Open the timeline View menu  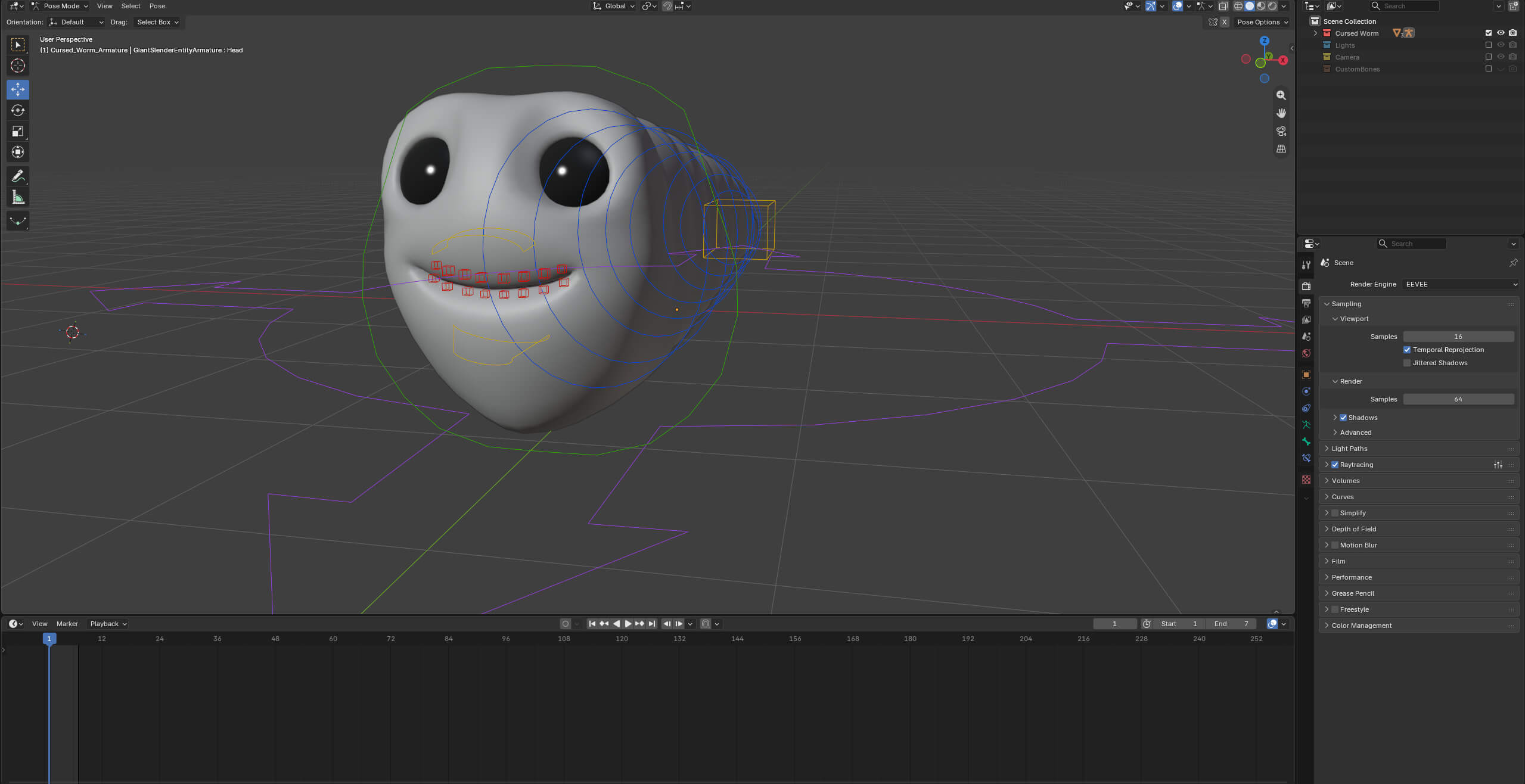tap(40, 624)
